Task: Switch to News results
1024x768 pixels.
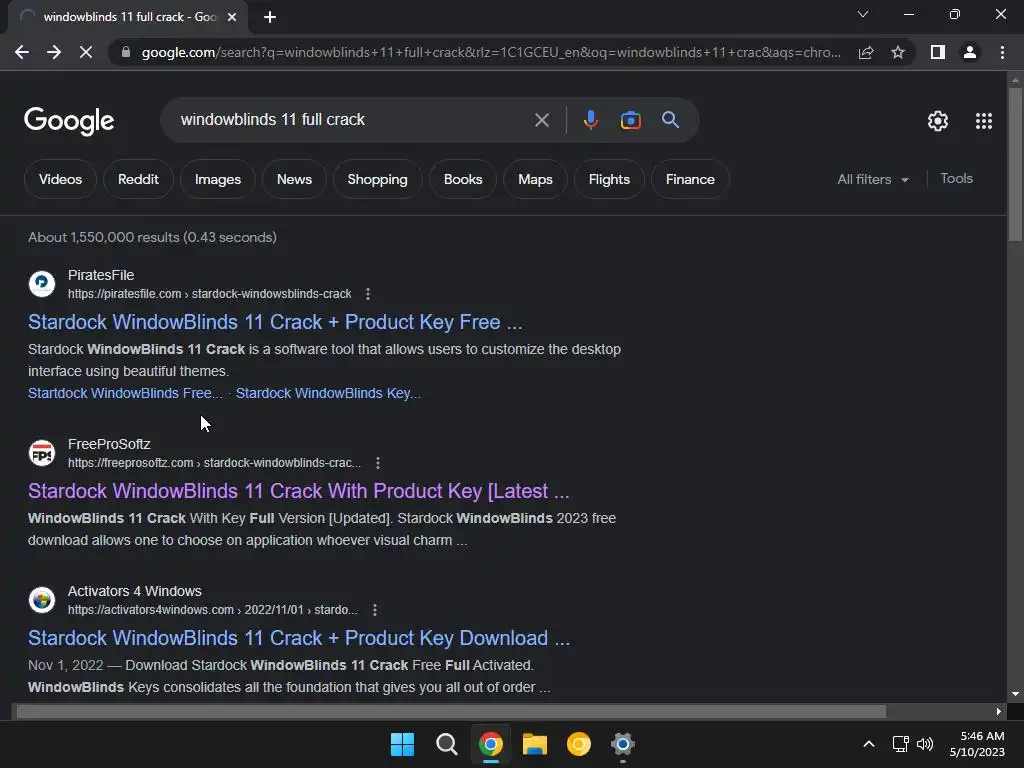Action: tap(295, 179)
